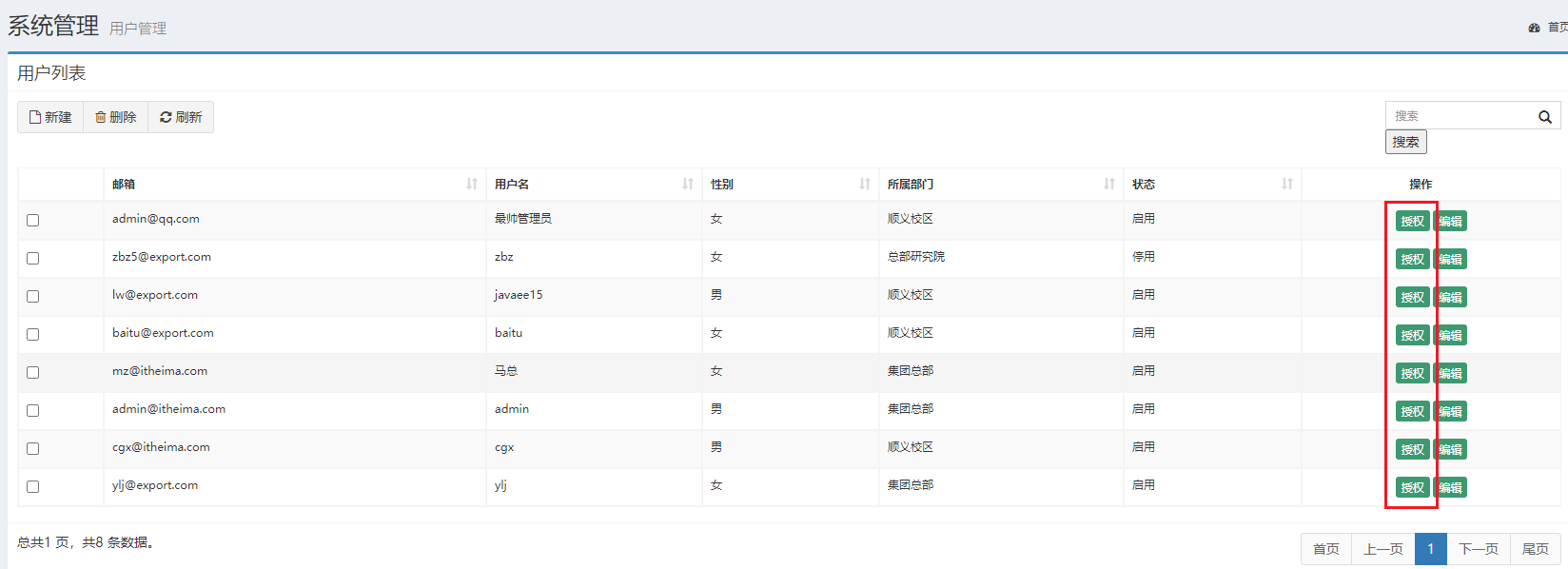Click the status 停用 in zbz row
This screenshot has width=1568, height=569.
tap(1144, 257)
